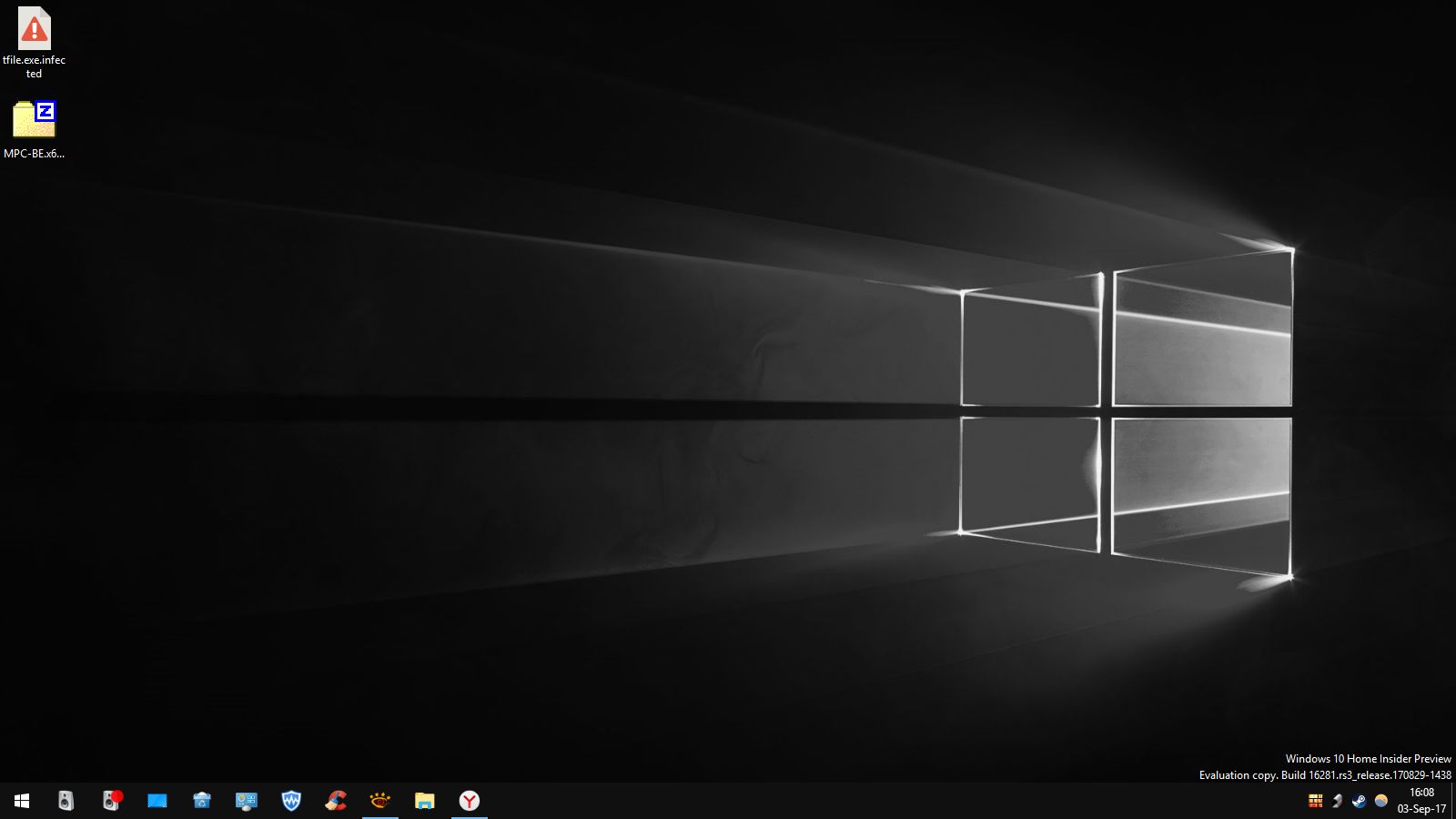Open the blue rectangle taskbar app

157,801
